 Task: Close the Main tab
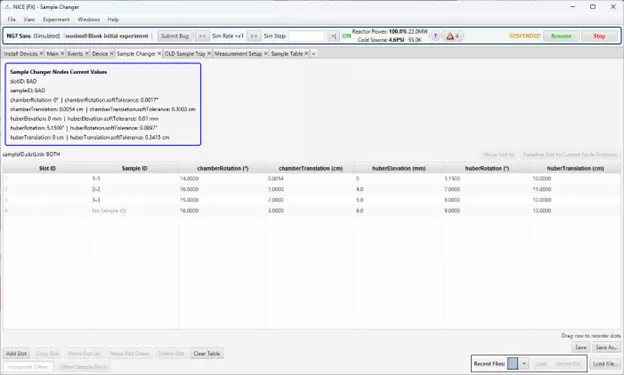[x=62, y=53]
